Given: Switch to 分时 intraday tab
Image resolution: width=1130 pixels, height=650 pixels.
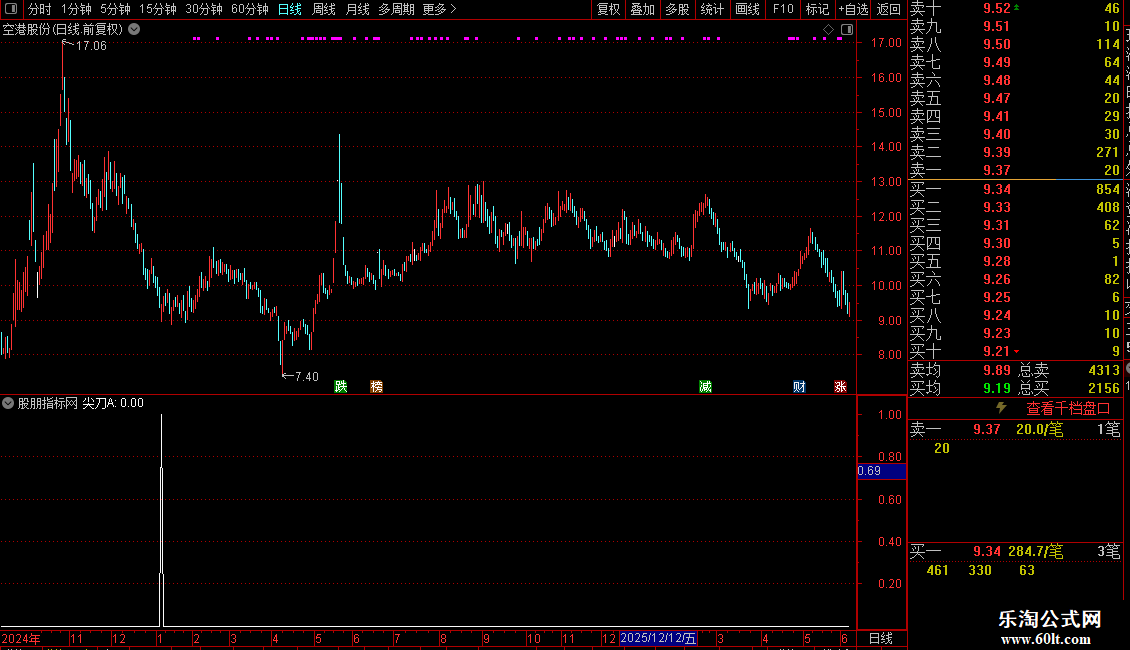Looking at the screenshot, I should coord(40,9).
